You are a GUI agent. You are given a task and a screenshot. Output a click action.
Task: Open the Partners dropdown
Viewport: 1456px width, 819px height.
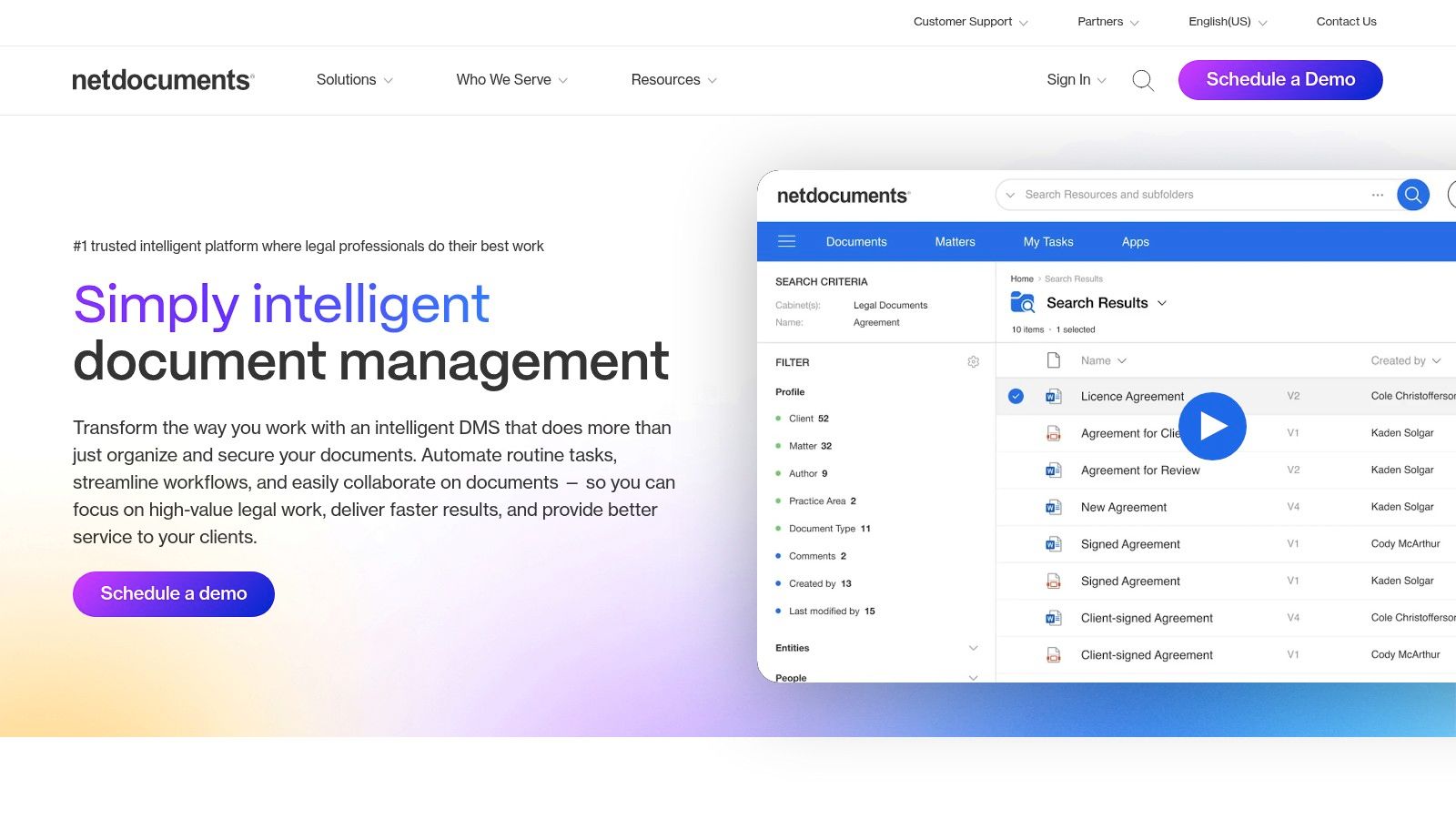[x=1108, y=22]
